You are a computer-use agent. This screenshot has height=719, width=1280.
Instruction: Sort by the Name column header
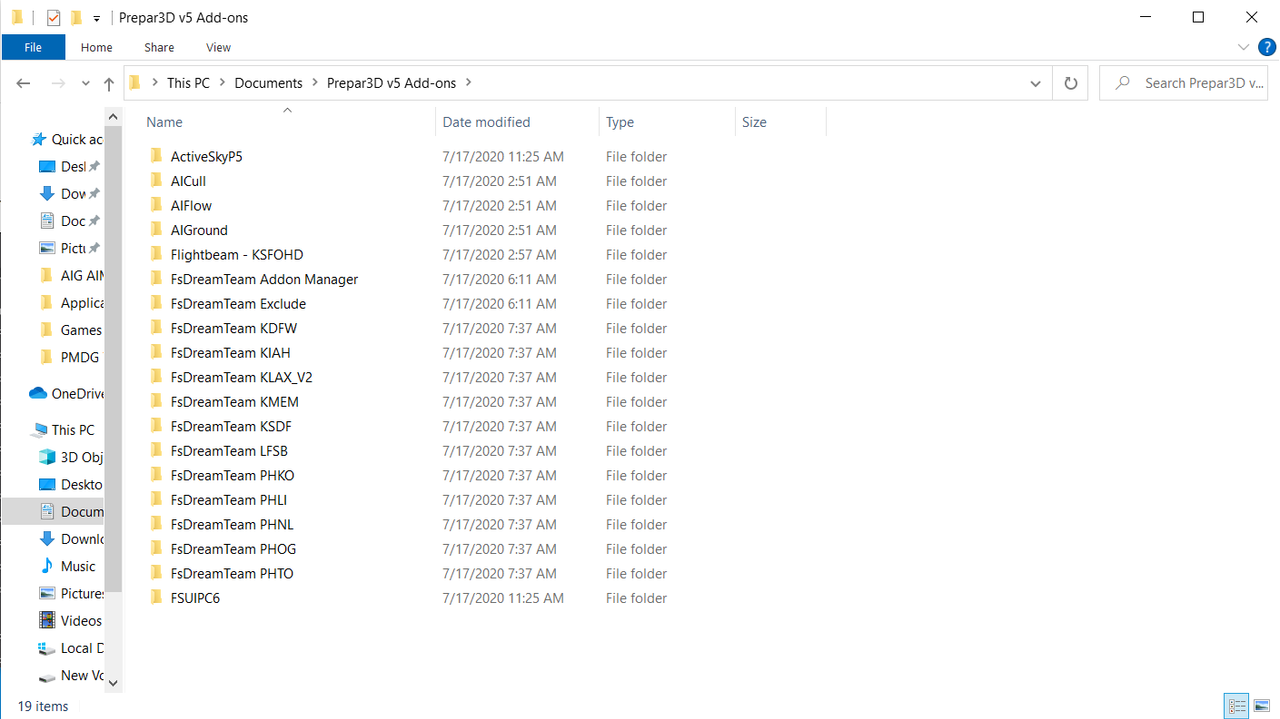point(165,122)
